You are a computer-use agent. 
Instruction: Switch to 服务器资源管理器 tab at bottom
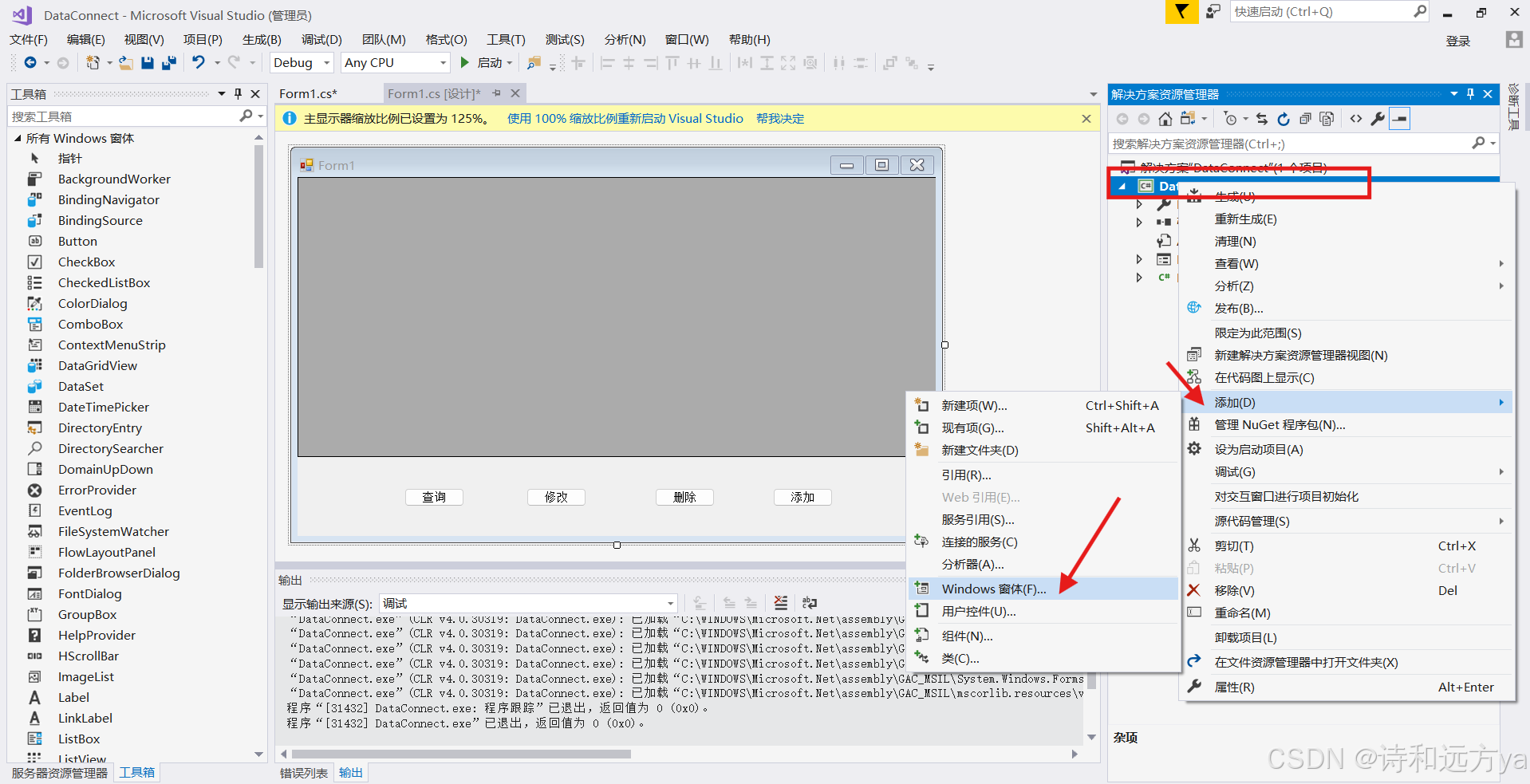tap(60, 773)
